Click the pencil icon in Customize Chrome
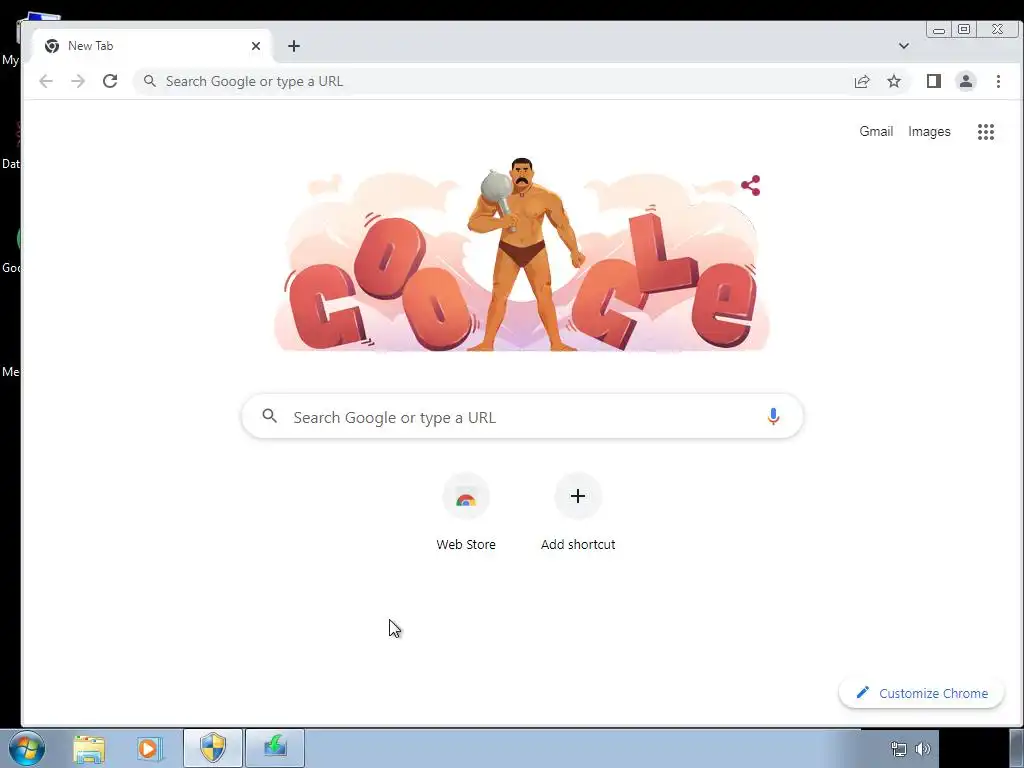 click(x=863, y=692)
